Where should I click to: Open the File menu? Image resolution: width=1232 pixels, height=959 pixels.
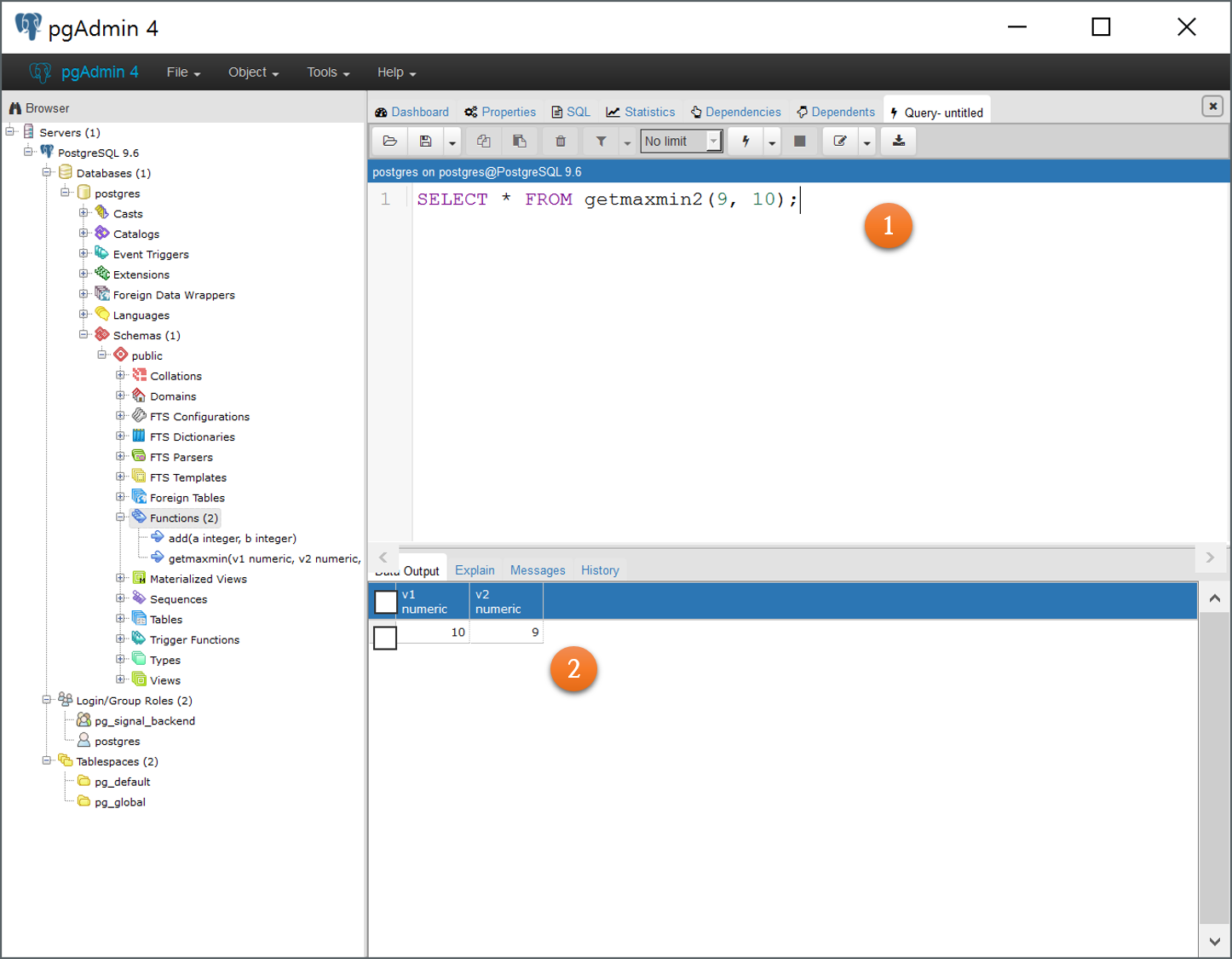tap(183, 72)
